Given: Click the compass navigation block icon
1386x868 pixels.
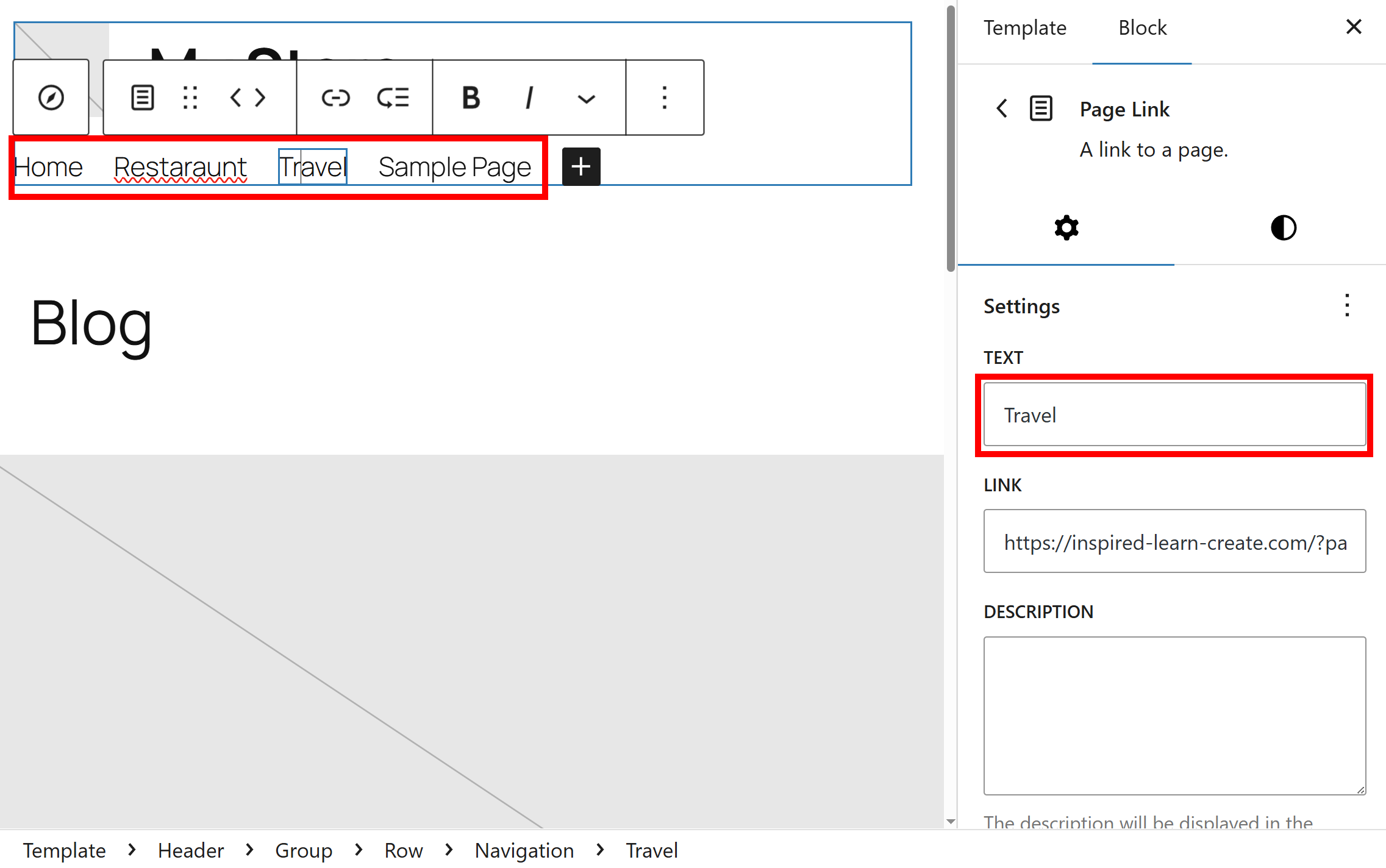Looking at the screenshot, I should (51, 98).
